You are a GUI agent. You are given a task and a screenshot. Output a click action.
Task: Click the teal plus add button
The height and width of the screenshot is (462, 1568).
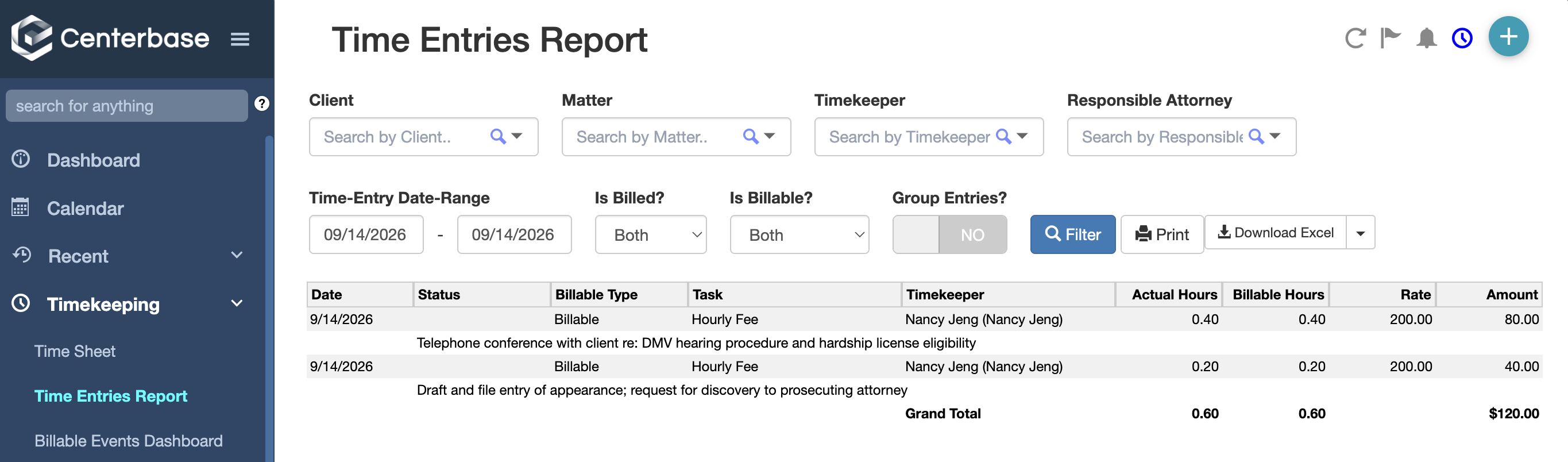(1508, 37)
